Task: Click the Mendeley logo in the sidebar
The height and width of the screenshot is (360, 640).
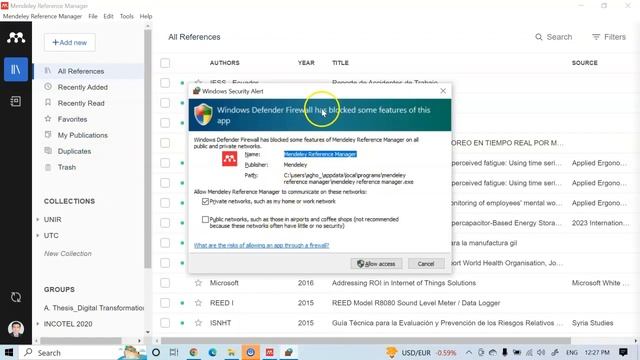Action: tap(16, 38)
